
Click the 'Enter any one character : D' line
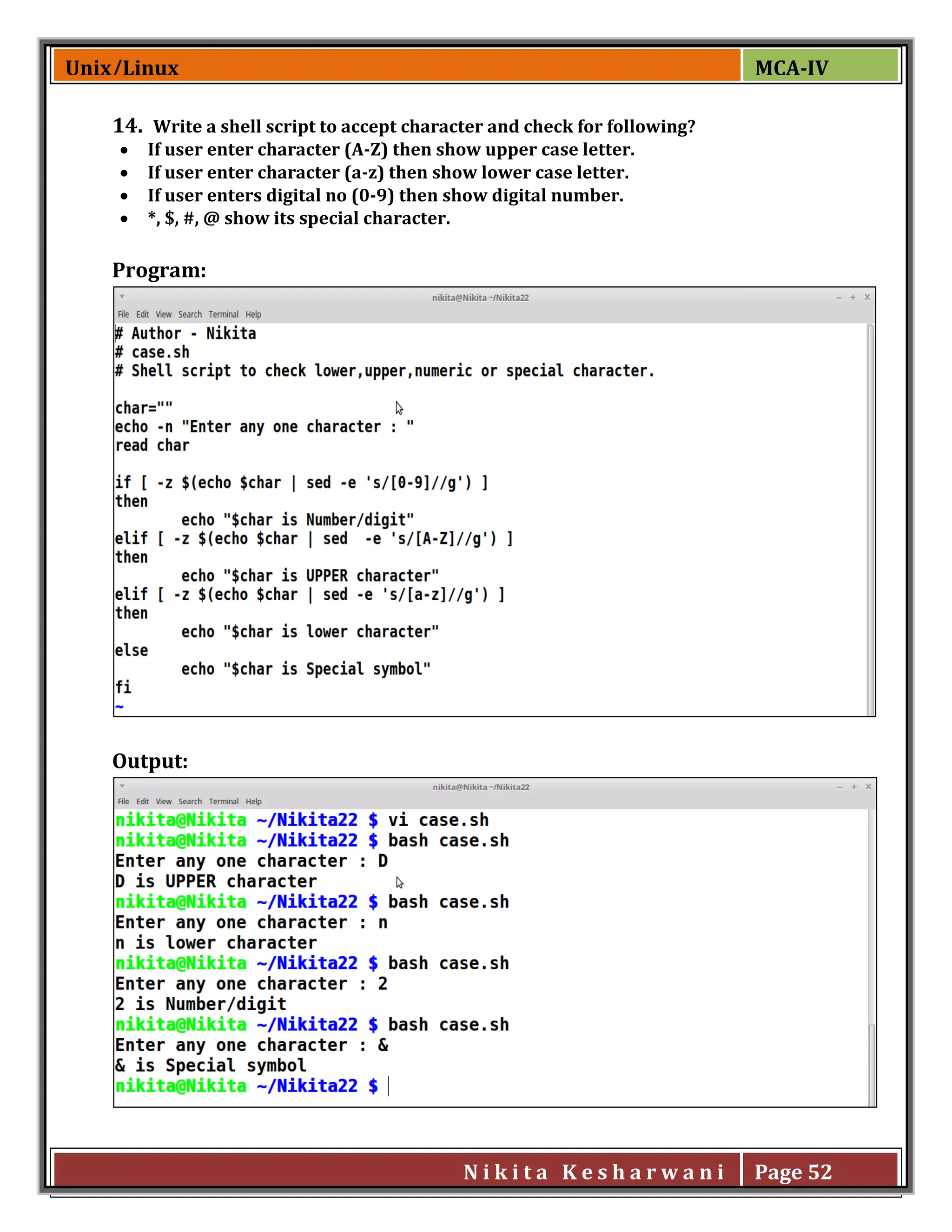pos(251,861)
